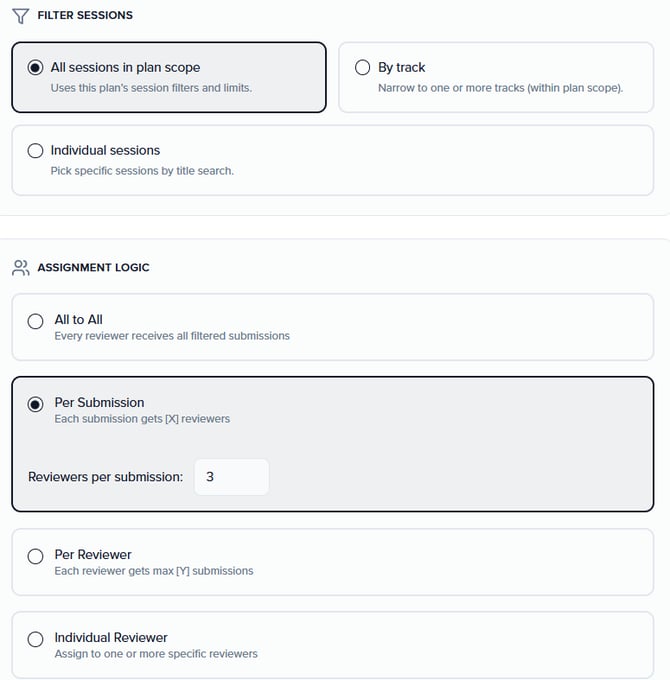Click the "ASSIGNMENT LOGIC" section heading
670x680 pixels.
pyautogui.click(x=91, y=268)
